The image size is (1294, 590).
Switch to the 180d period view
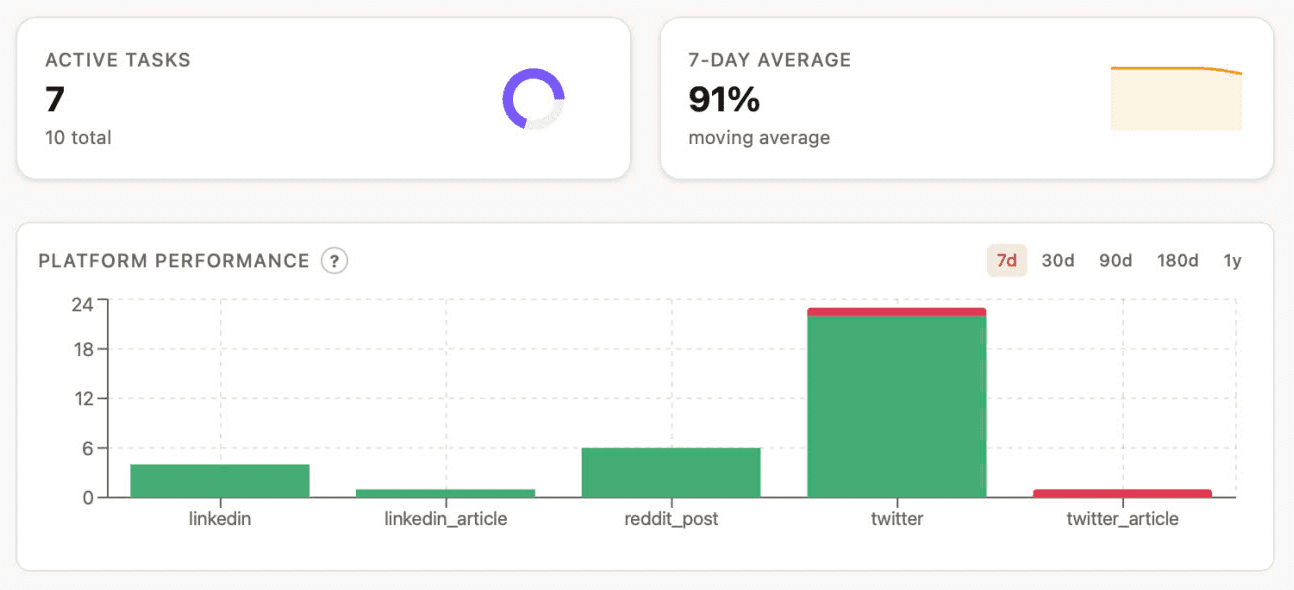point(1177,260)
